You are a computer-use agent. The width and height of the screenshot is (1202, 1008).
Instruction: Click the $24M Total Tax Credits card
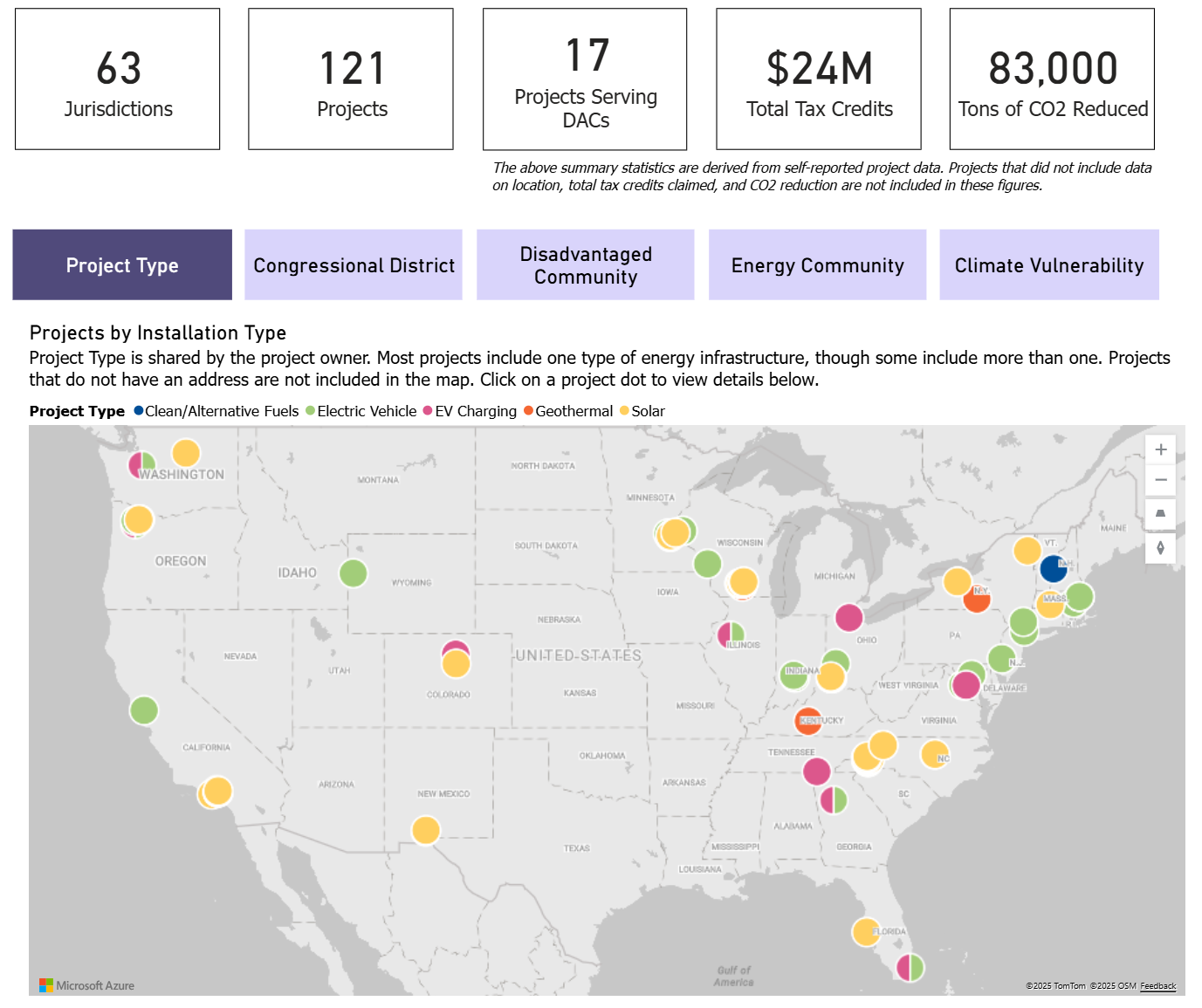[x=819, y=79]
